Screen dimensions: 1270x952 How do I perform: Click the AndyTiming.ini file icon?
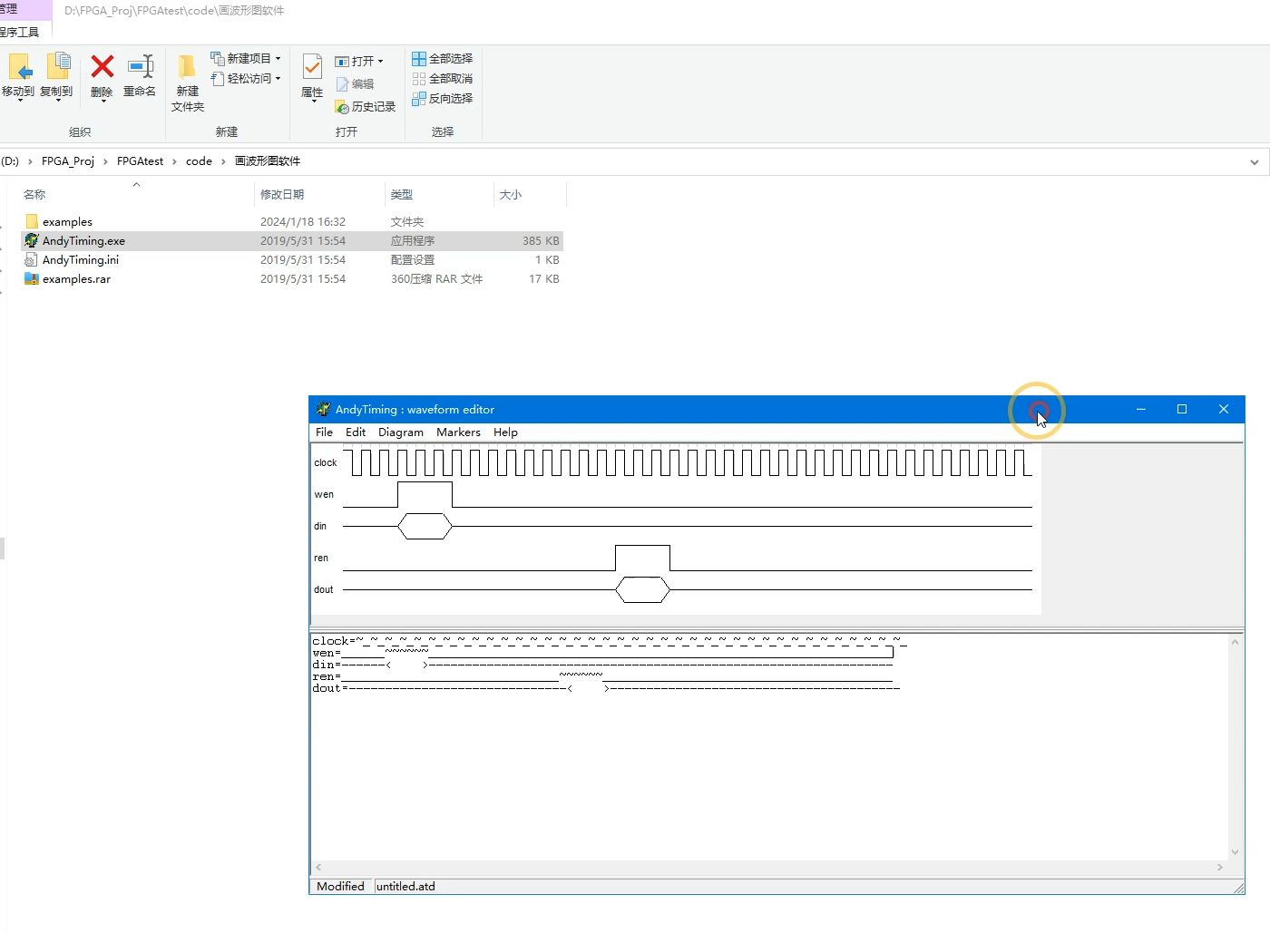click(32, 259)
